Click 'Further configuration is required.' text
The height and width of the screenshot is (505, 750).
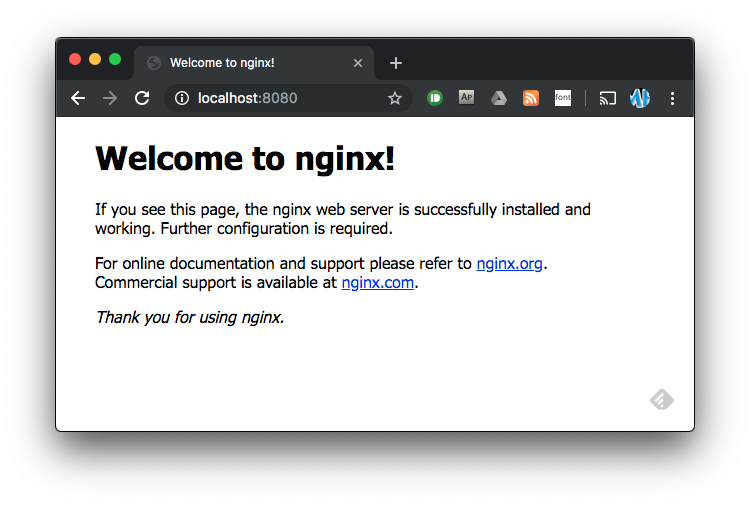pos(276,229)
